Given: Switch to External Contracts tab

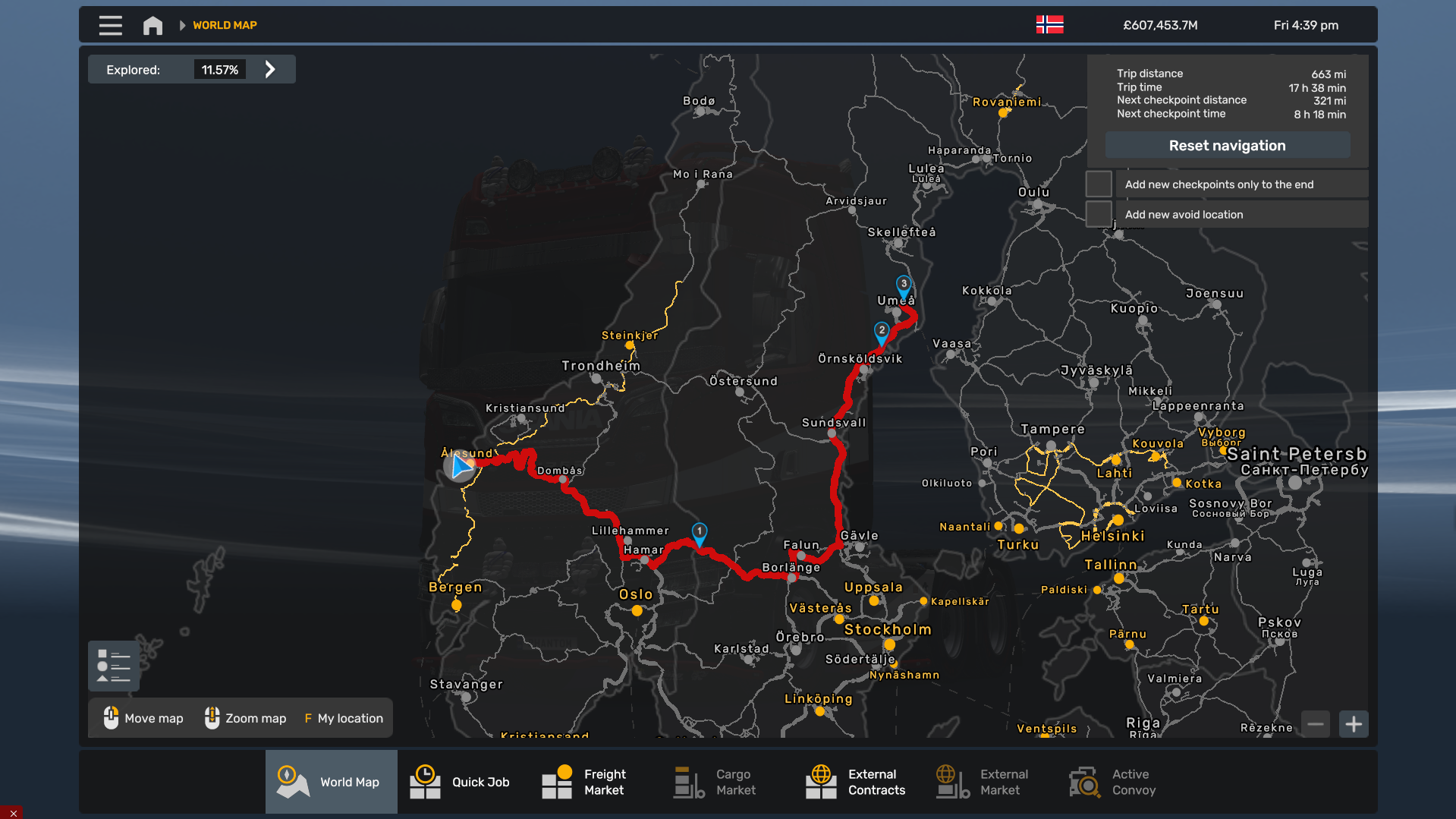Looking at the screenshot, I should pyautogui.click(x=857, y=782).
